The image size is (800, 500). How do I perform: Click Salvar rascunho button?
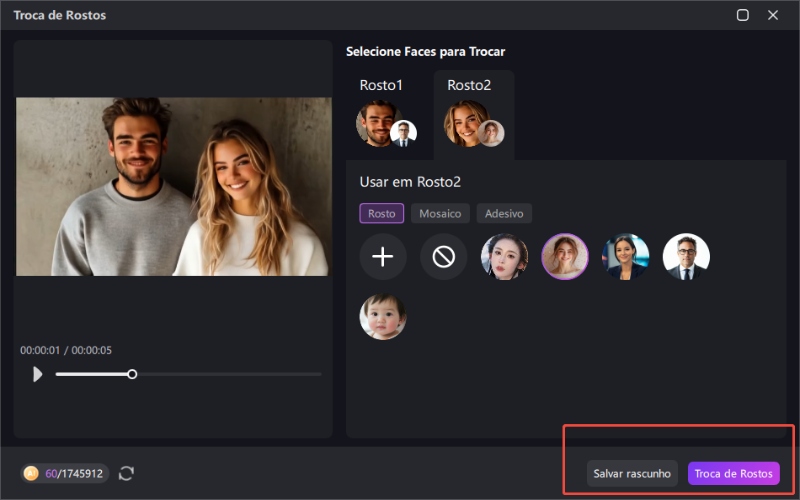(x=632, y=473)
